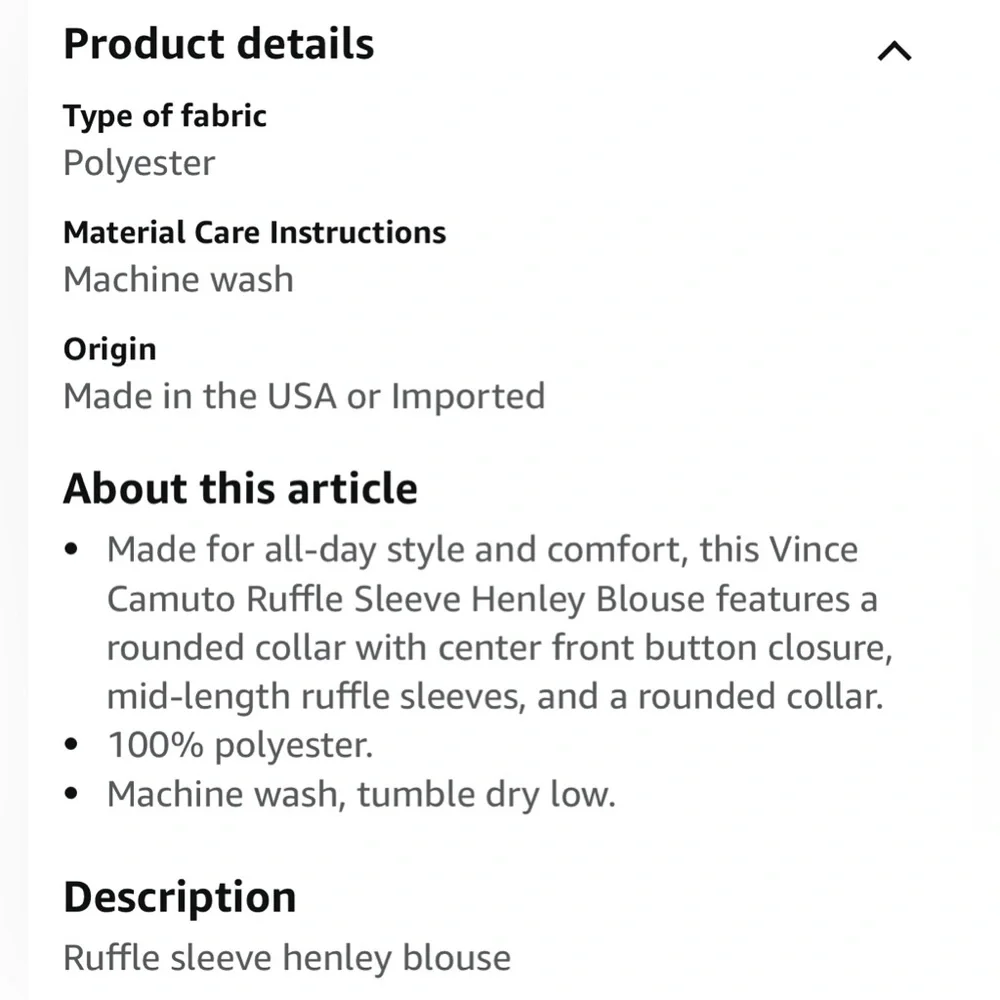Image resolution: width=1000 pixels, height=1000 pixels.
Task: Collapse the Product details section chevron
Action: pos(894,51)
